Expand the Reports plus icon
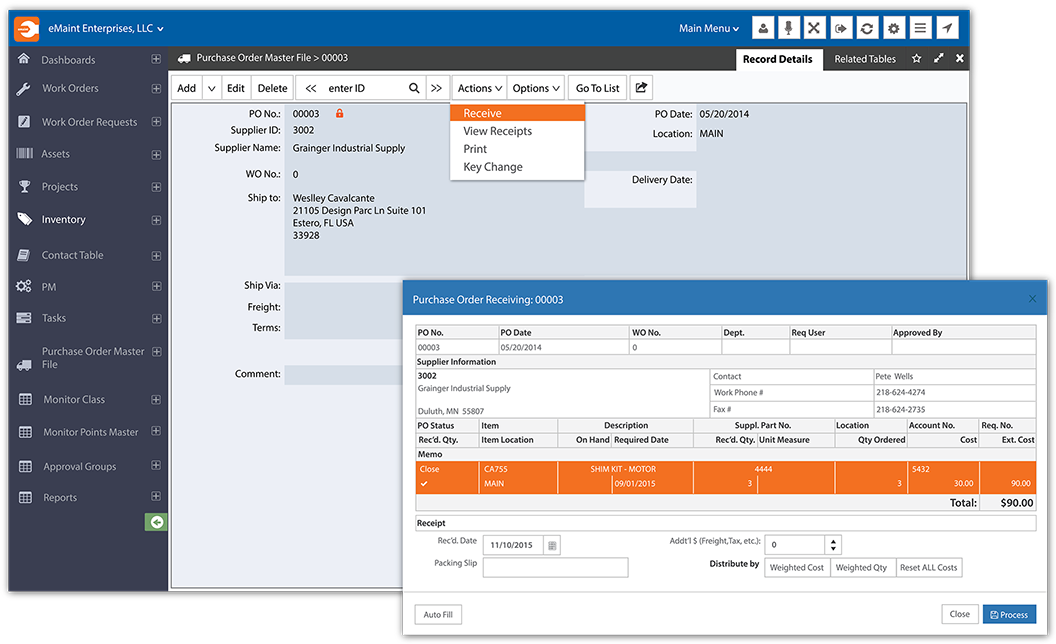 coord(156,496)
